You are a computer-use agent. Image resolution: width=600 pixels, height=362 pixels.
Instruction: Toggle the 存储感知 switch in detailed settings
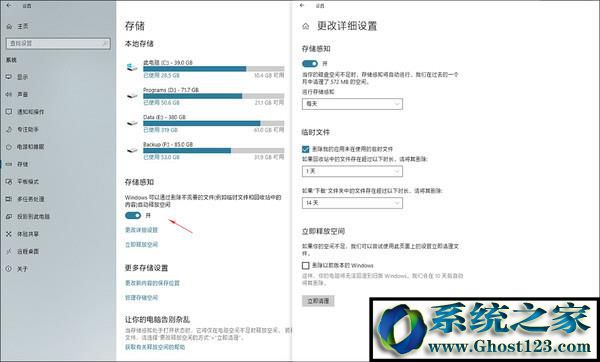[310, 64]
